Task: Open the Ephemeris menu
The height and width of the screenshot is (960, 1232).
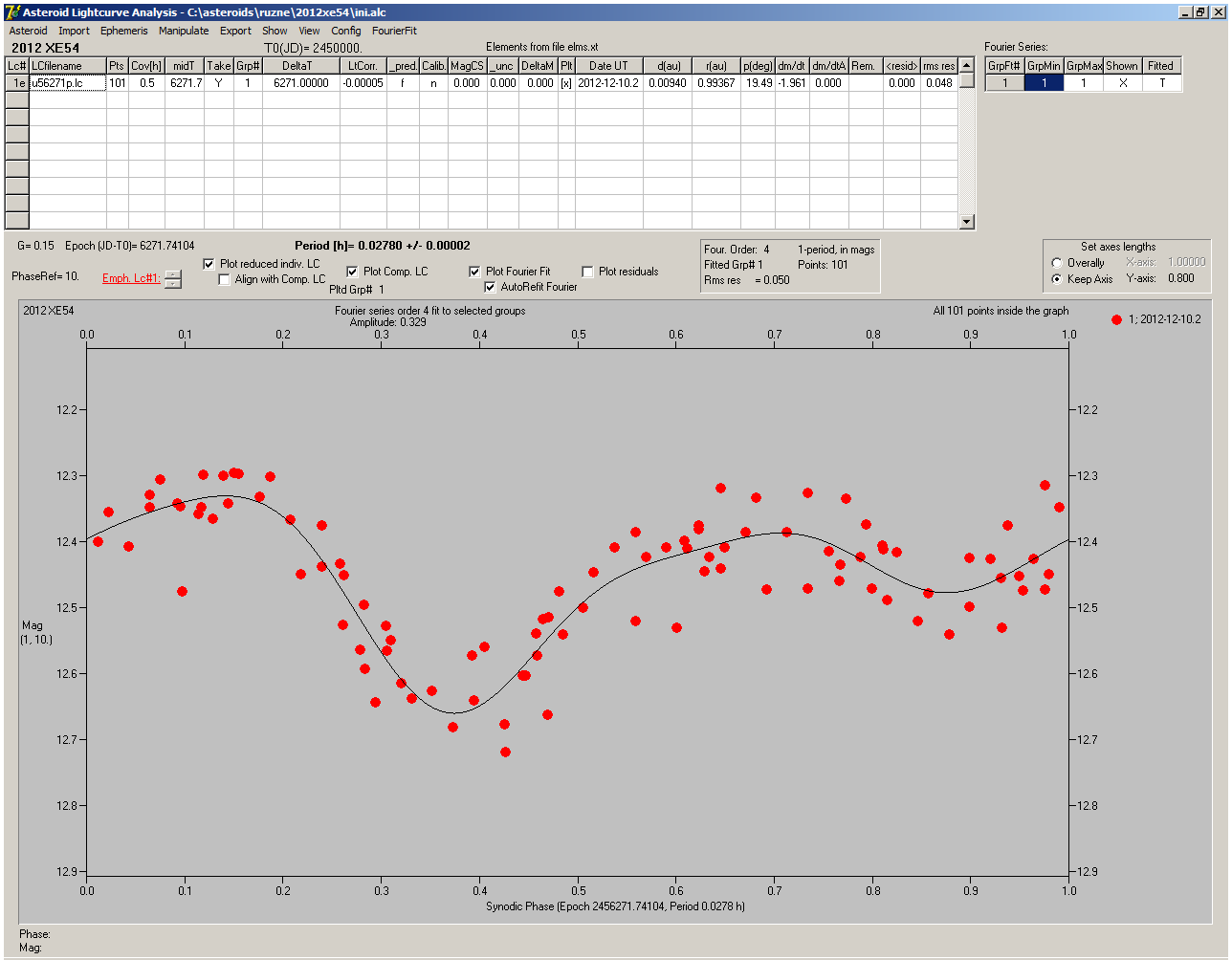Action: (124, 31)
